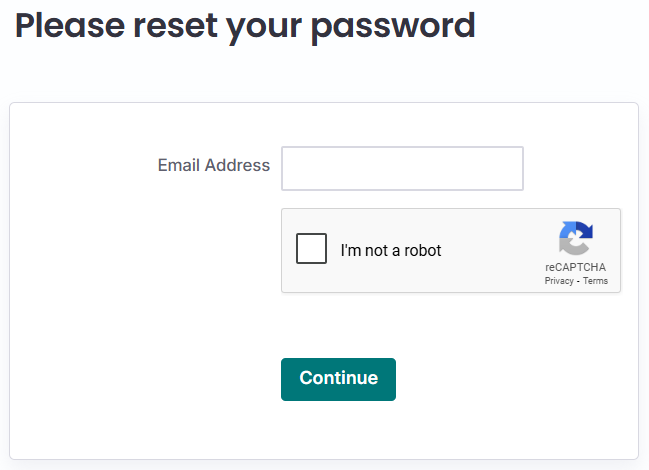The height and width of the screenshot is (470, 649).
Task: View terms of service via Terms
Action: tap(595, 281)
